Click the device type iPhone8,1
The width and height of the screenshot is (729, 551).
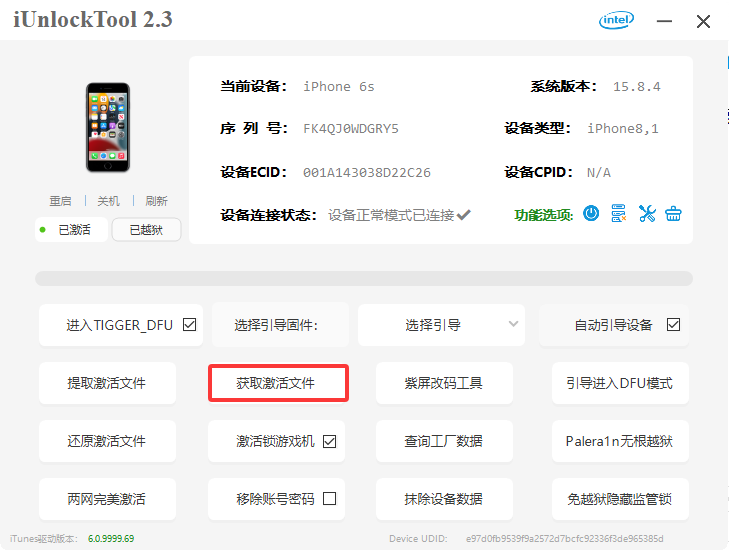pyautogui.click(x=623, y=129)
